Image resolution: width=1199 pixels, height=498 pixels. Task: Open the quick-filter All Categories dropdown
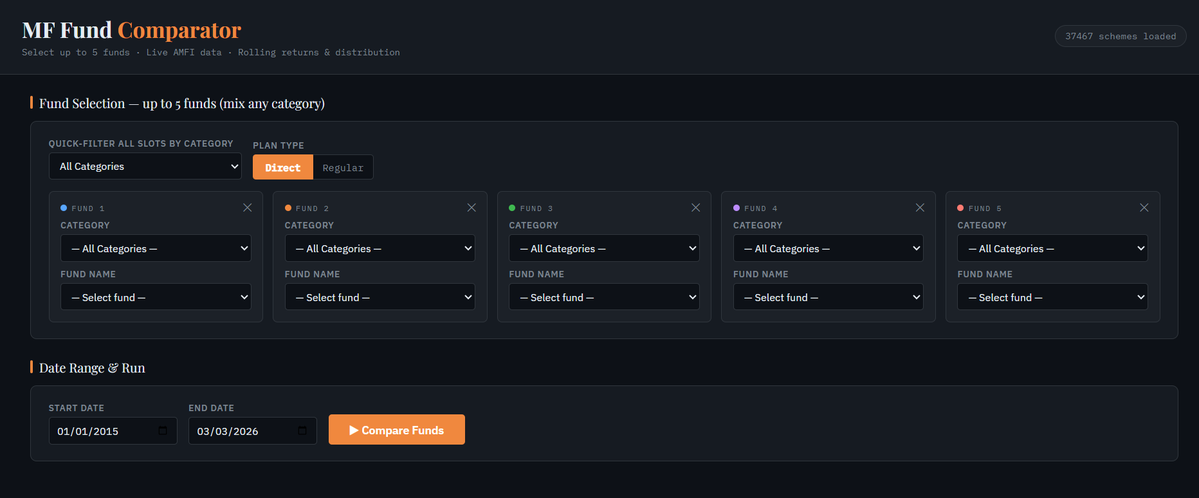tap(145, 166)
